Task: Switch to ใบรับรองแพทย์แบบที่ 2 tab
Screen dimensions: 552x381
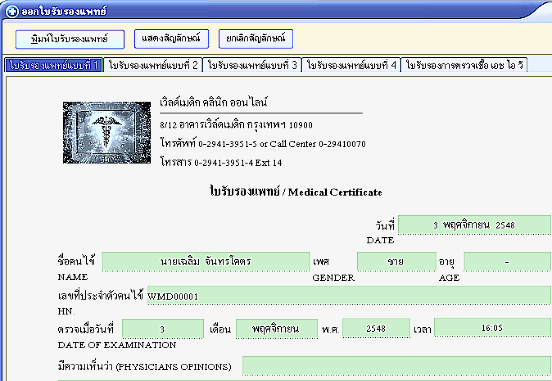Action: click(x=153, y=65)
